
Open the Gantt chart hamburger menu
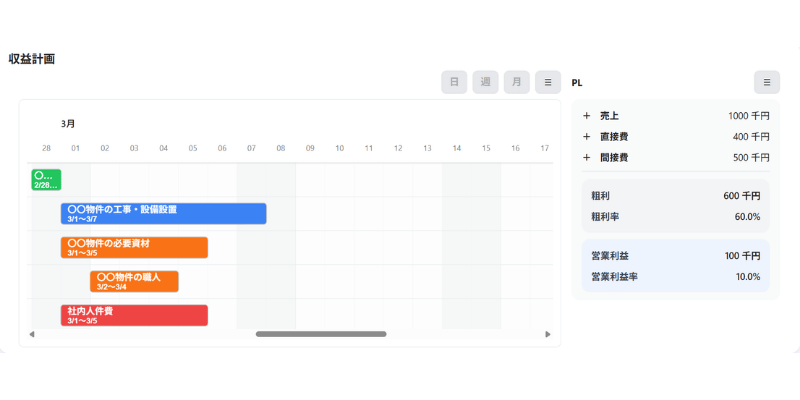coord(547,82)
